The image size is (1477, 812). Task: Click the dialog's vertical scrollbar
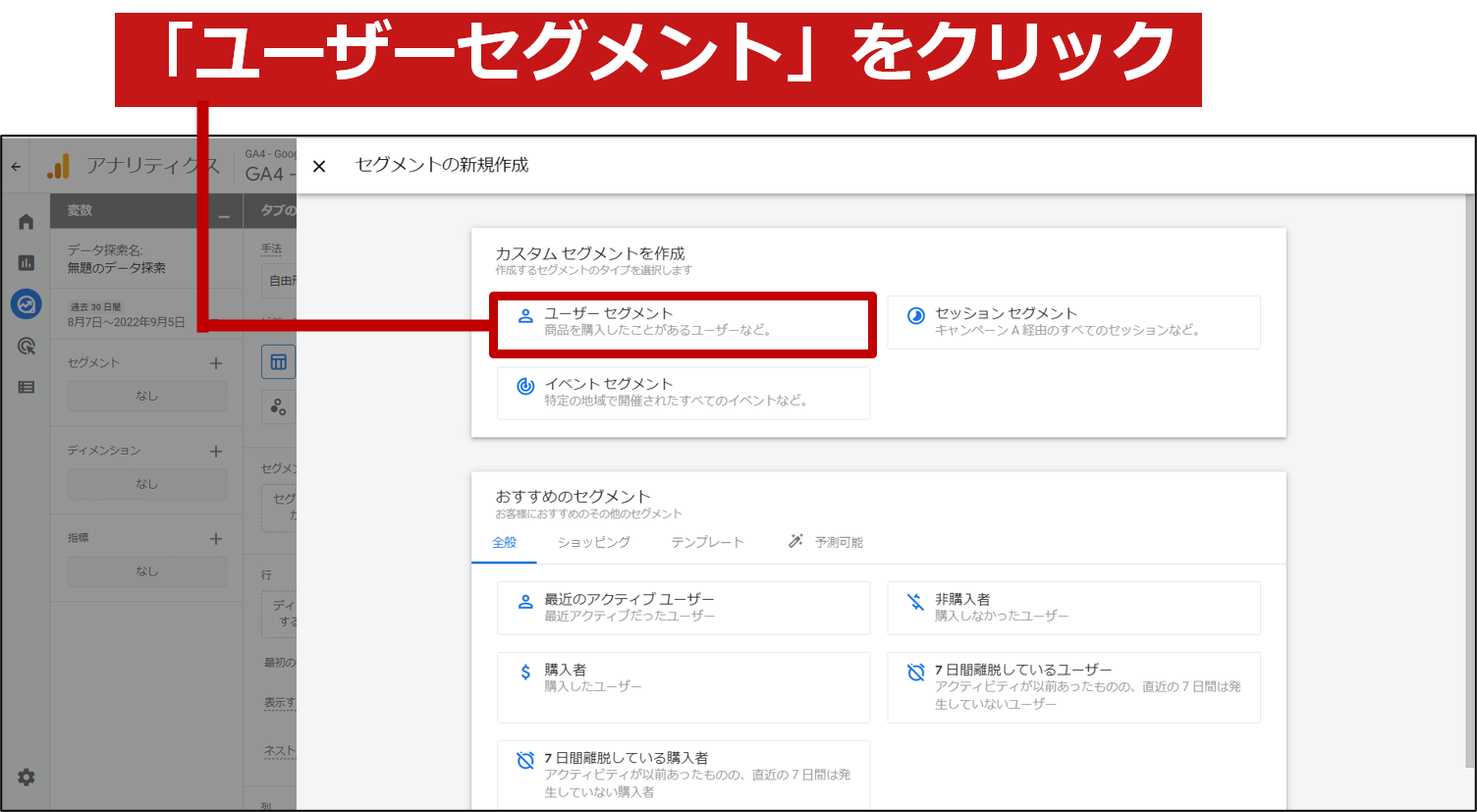(1470, 481)
